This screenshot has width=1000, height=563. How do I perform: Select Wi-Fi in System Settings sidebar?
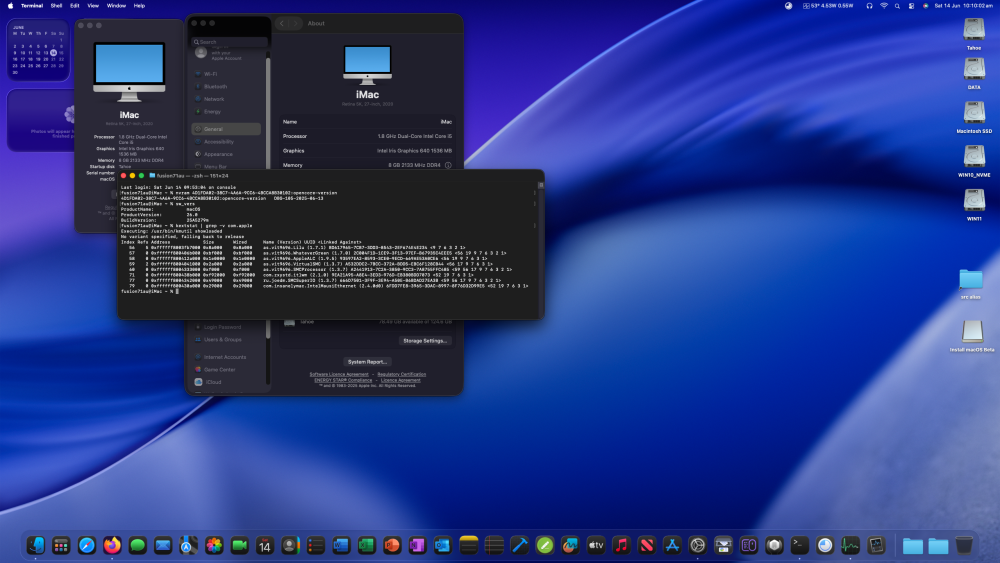click(226, 74)
